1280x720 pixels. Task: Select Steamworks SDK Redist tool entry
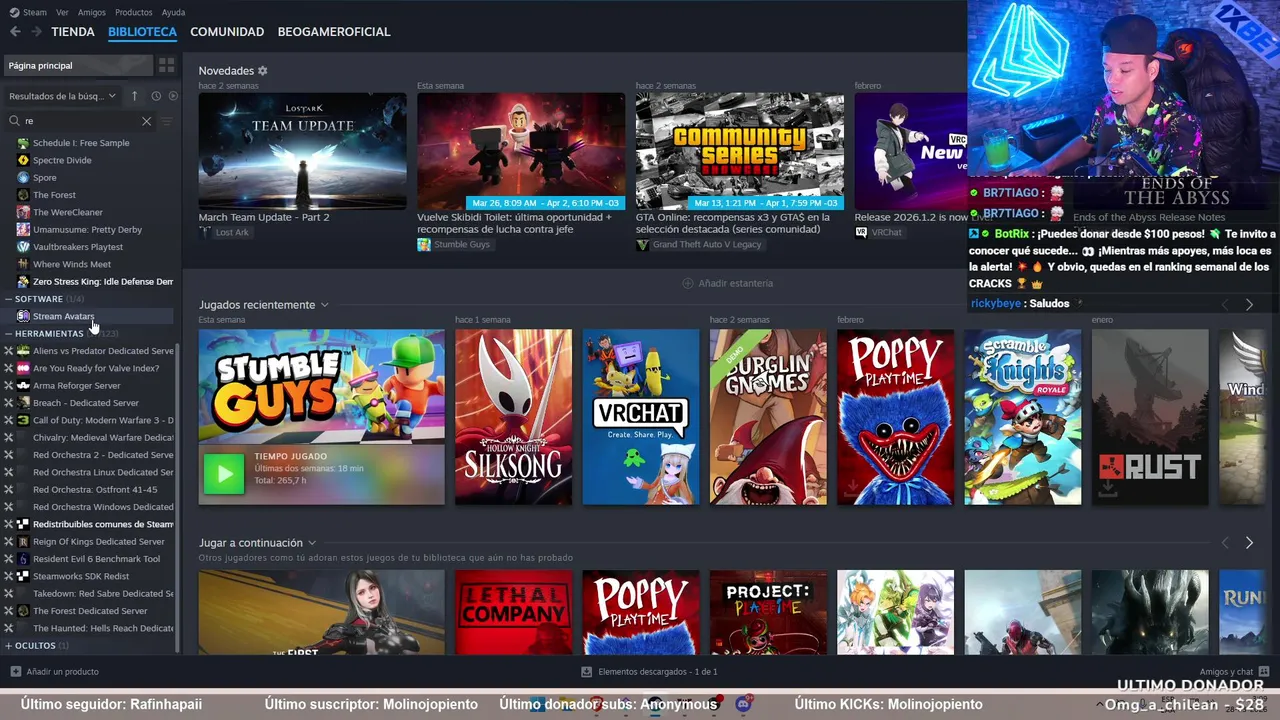click(81, 576)
